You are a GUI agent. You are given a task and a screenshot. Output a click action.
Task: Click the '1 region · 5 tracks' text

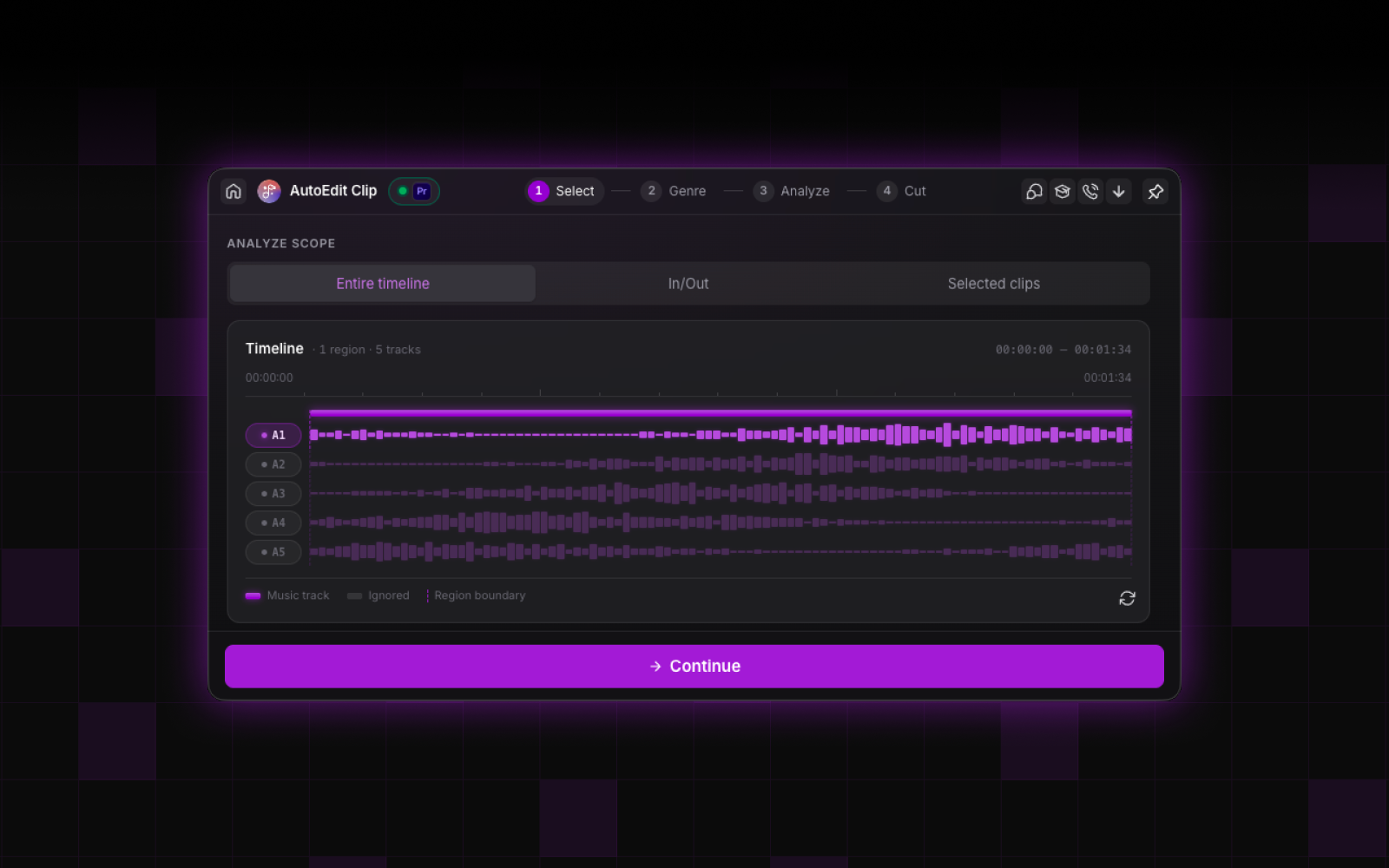click(x=370, y=350)
